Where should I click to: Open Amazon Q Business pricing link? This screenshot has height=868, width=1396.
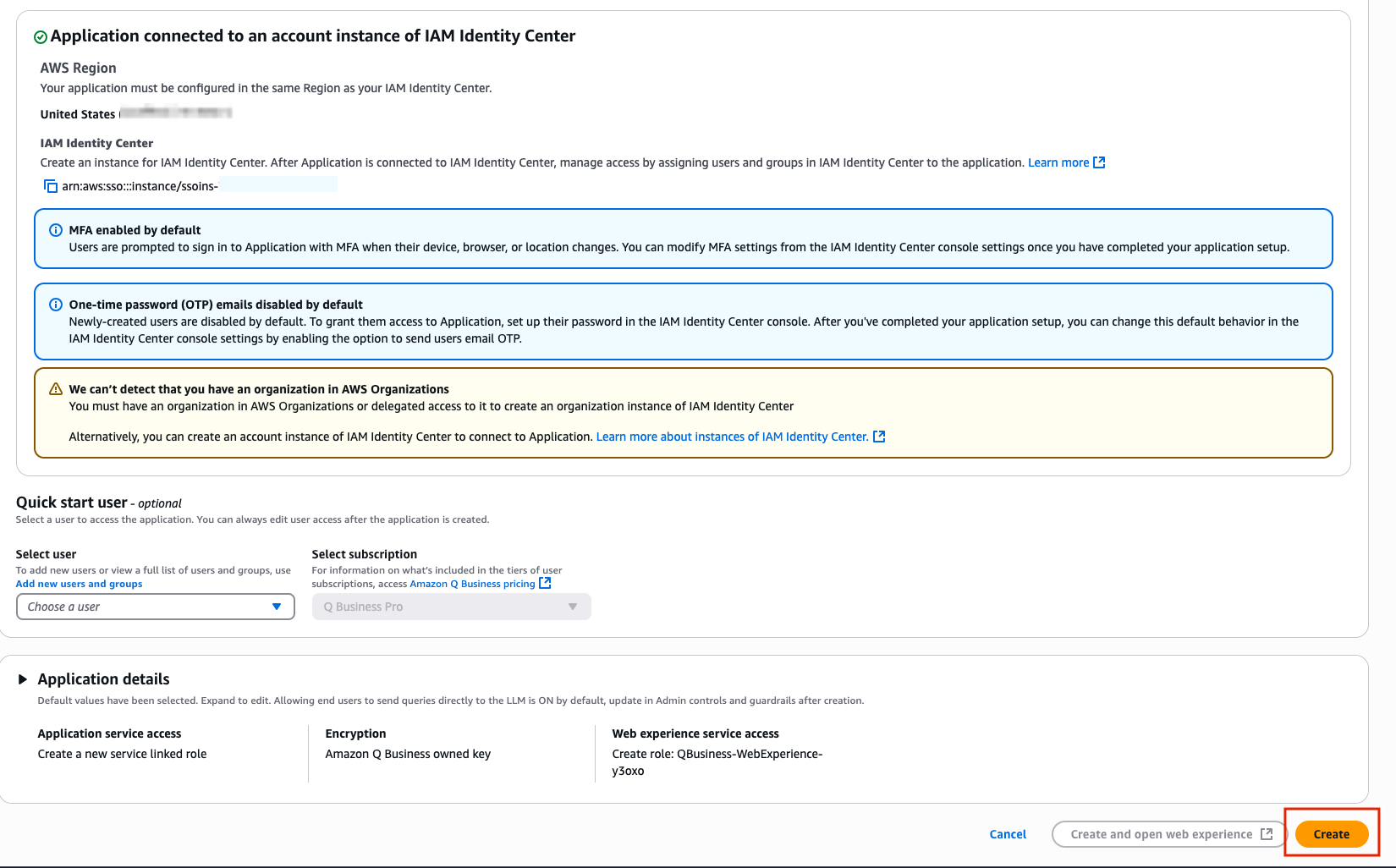[x=472, y=584]
